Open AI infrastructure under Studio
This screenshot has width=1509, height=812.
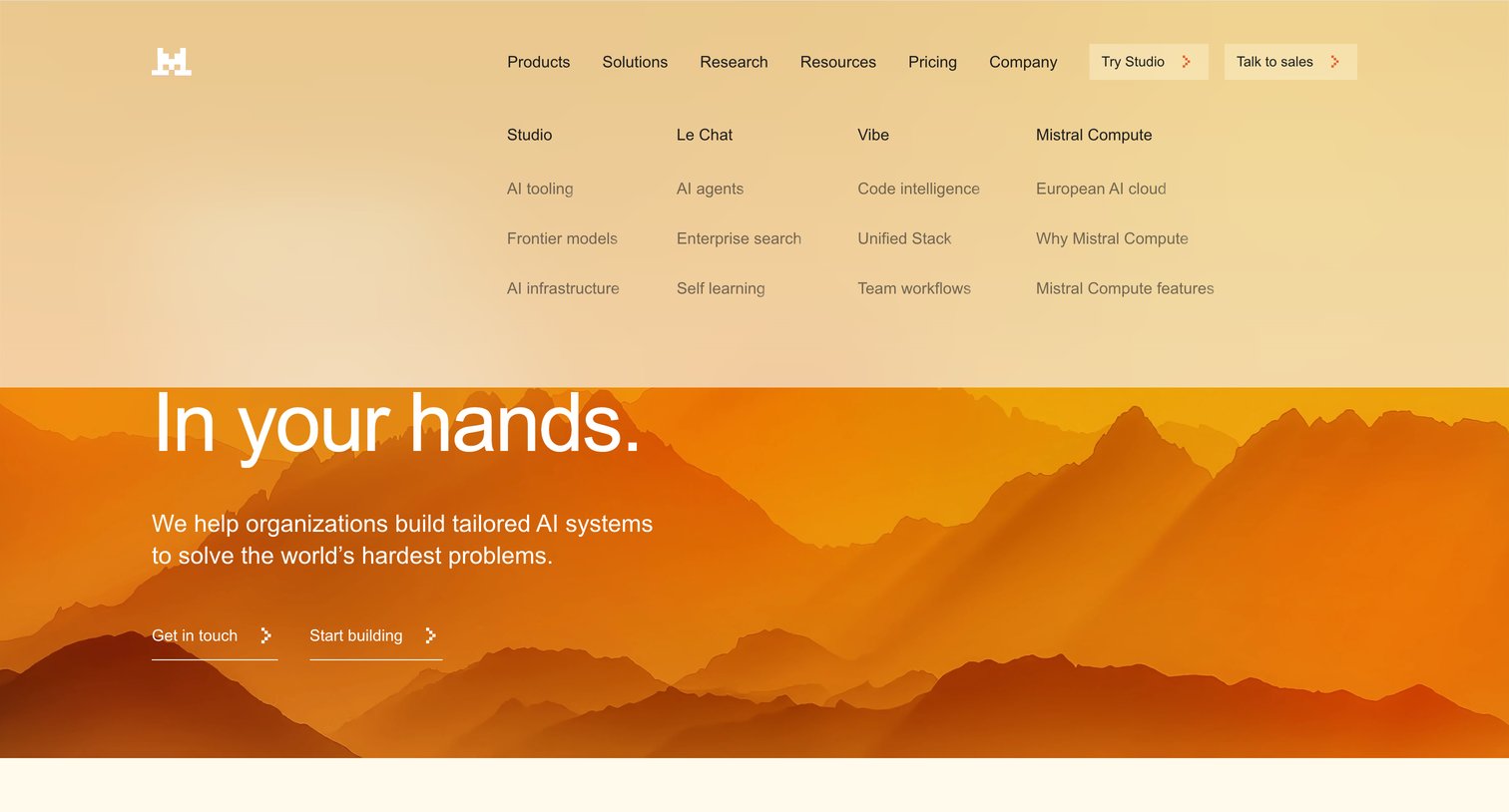[x=563, y=288]
